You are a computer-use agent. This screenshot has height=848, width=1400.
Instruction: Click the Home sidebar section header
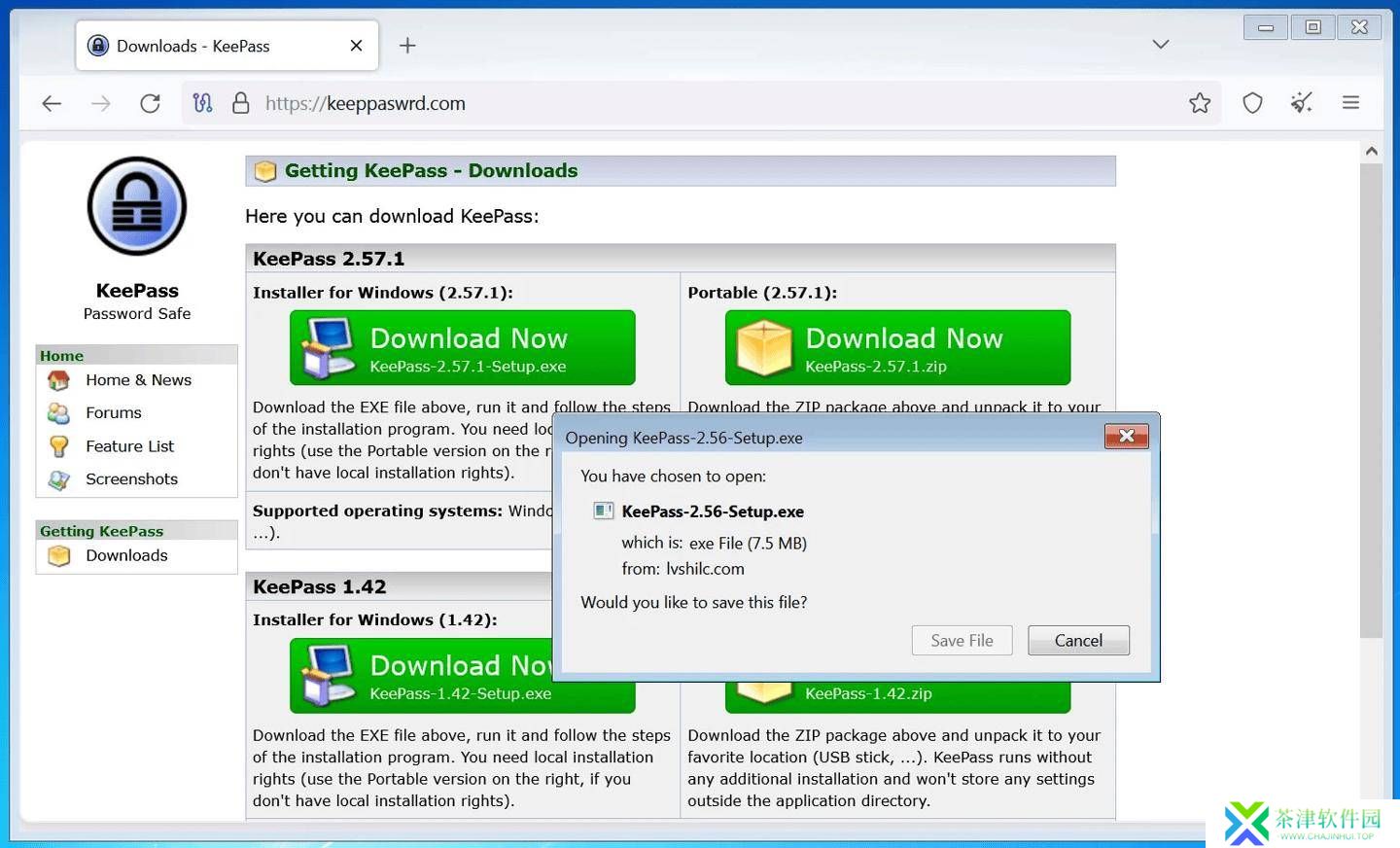(x=137, y=355)
